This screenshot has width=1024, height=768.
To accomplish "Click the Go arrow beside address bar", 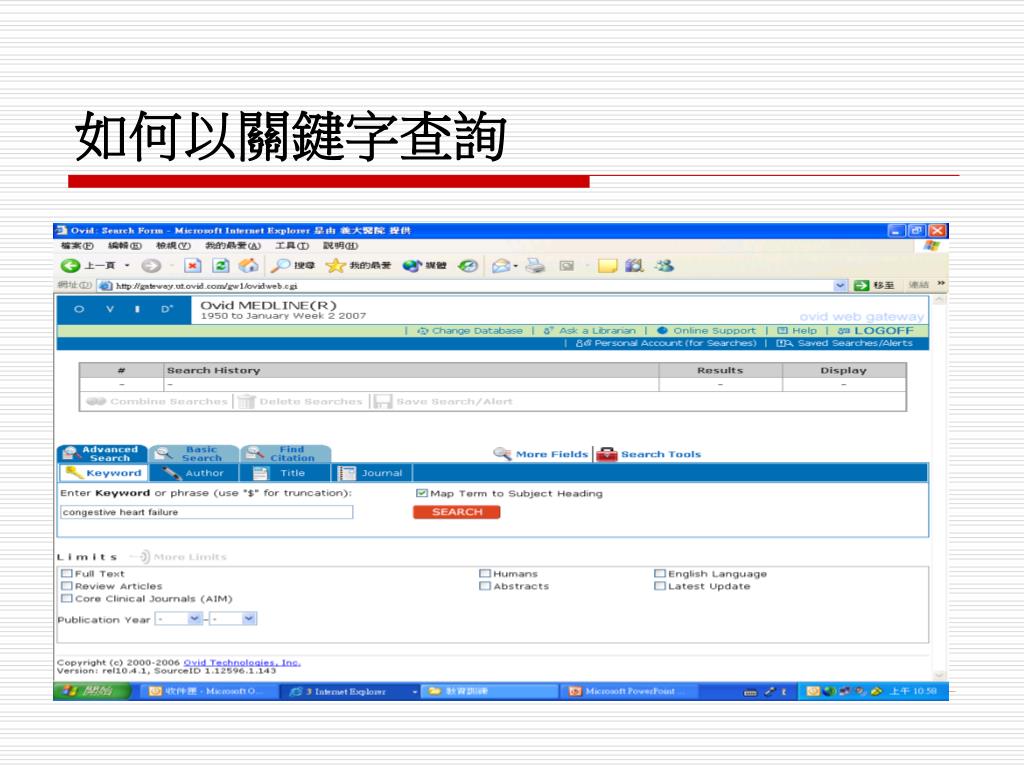I will click(x=862, y=285).
